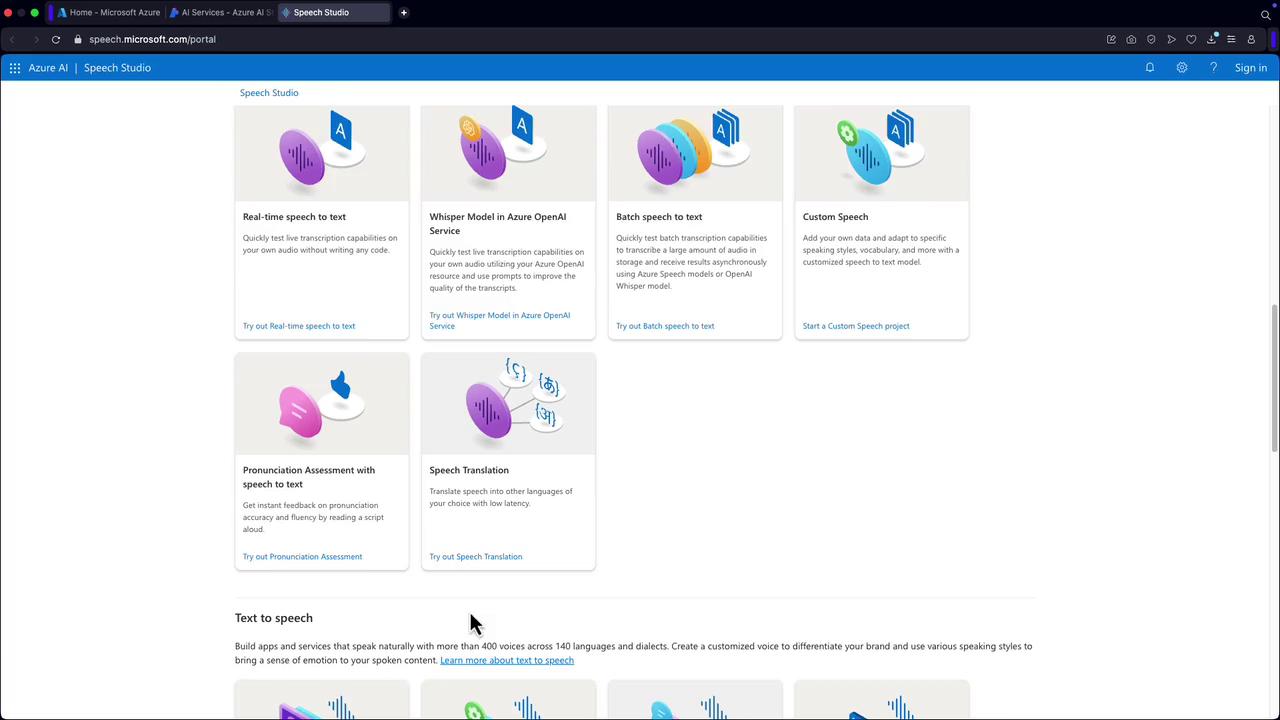This screenshot has width=1280, height=720.
Task: Click the address bar URL field
Action: click(x=152, y=39)
